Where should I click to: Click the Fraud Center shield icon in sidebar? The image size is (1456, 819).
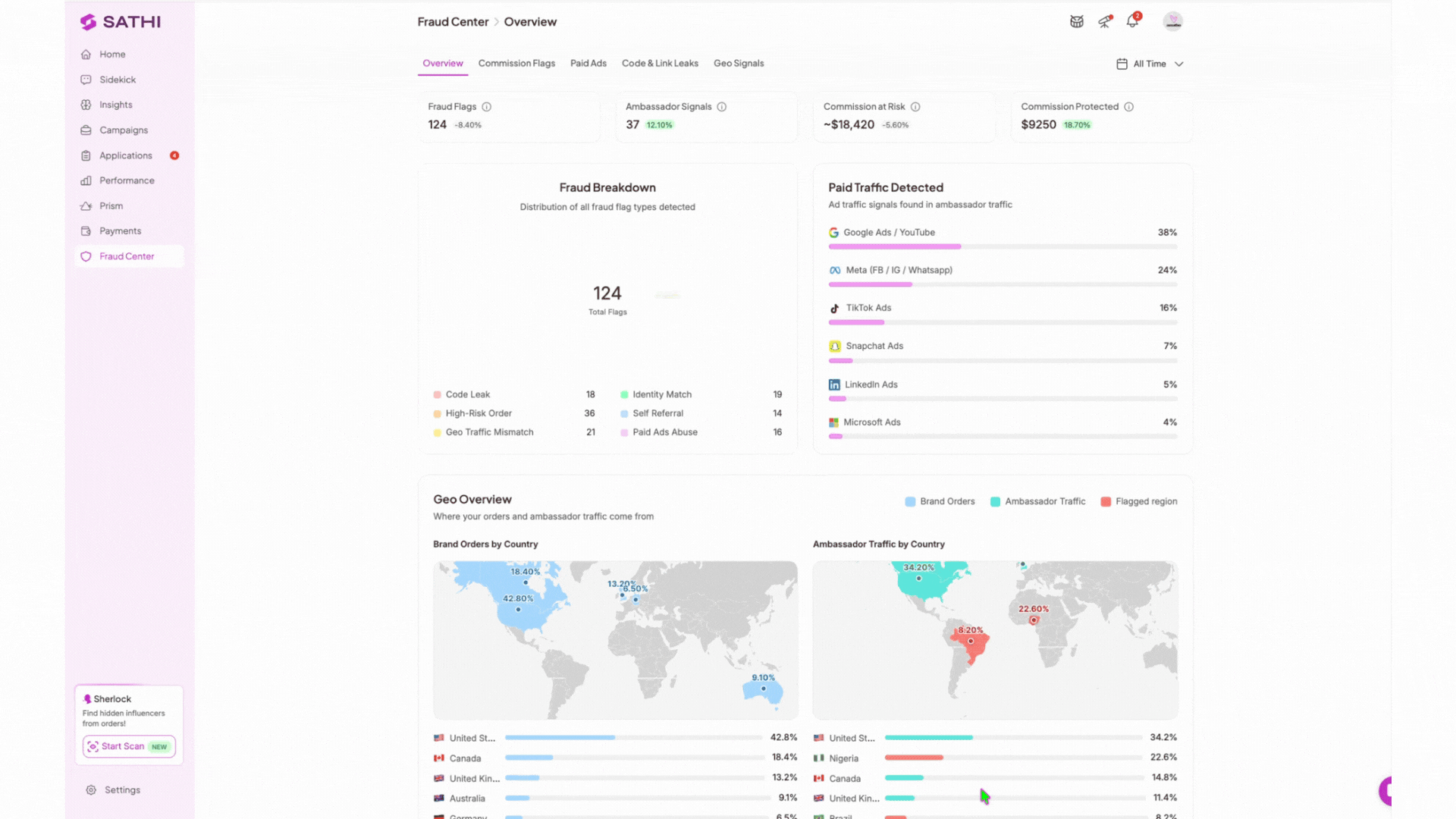point(86,256)
